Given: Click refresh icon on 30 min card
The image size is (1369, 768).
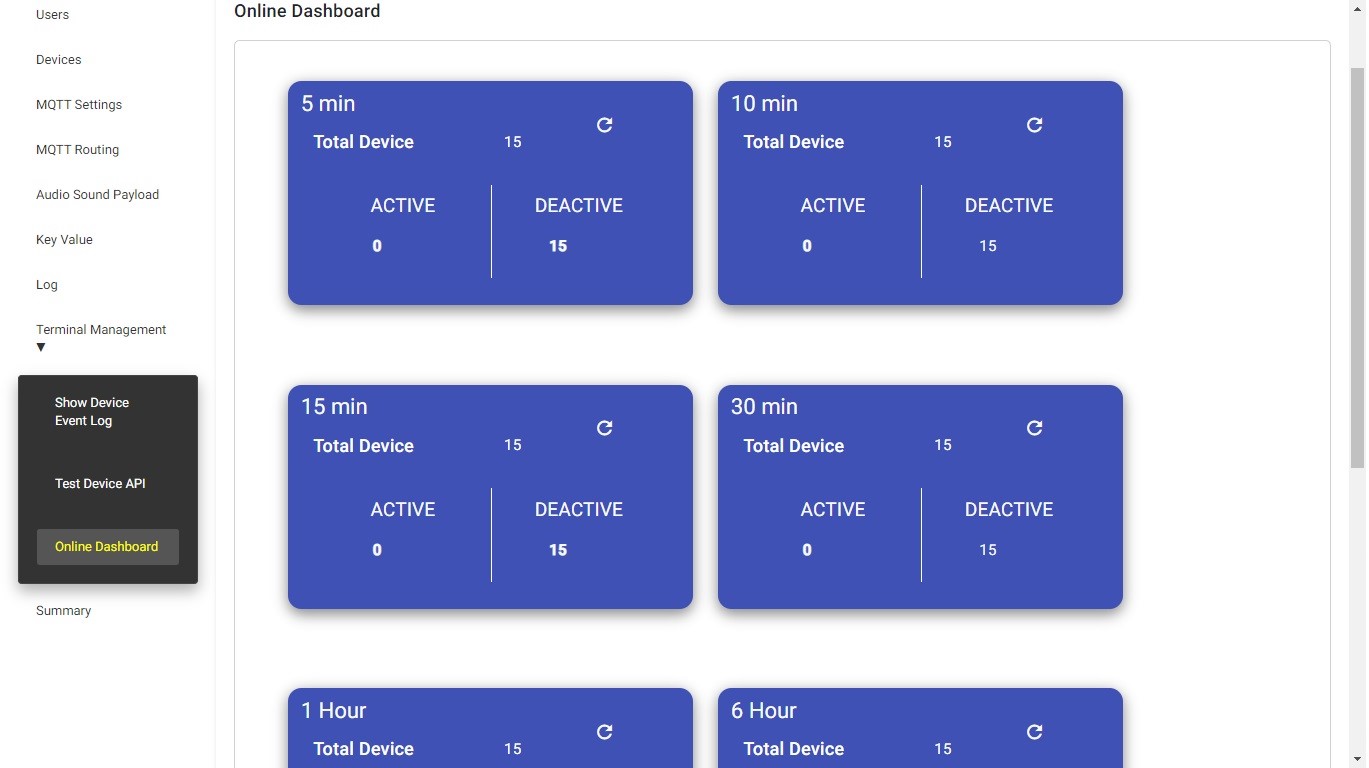Looking at the screenshot, I should [x=1034, y=428].
